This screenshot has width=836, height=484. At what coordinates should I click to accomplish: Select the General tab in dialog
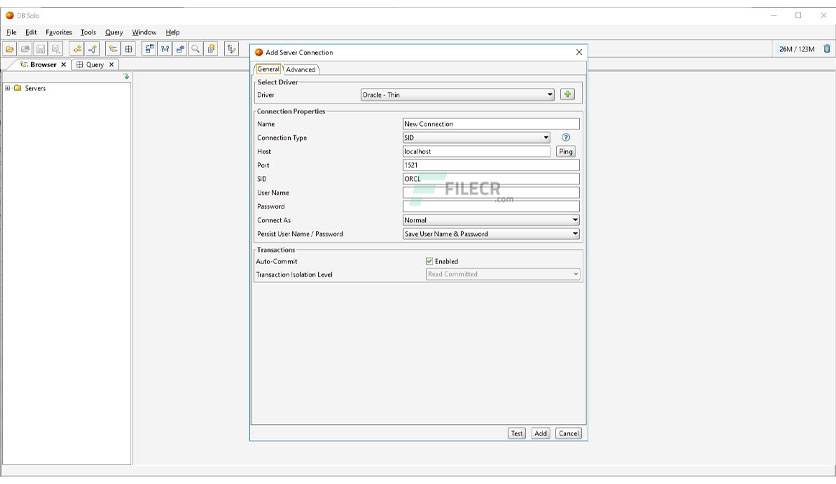268,69
